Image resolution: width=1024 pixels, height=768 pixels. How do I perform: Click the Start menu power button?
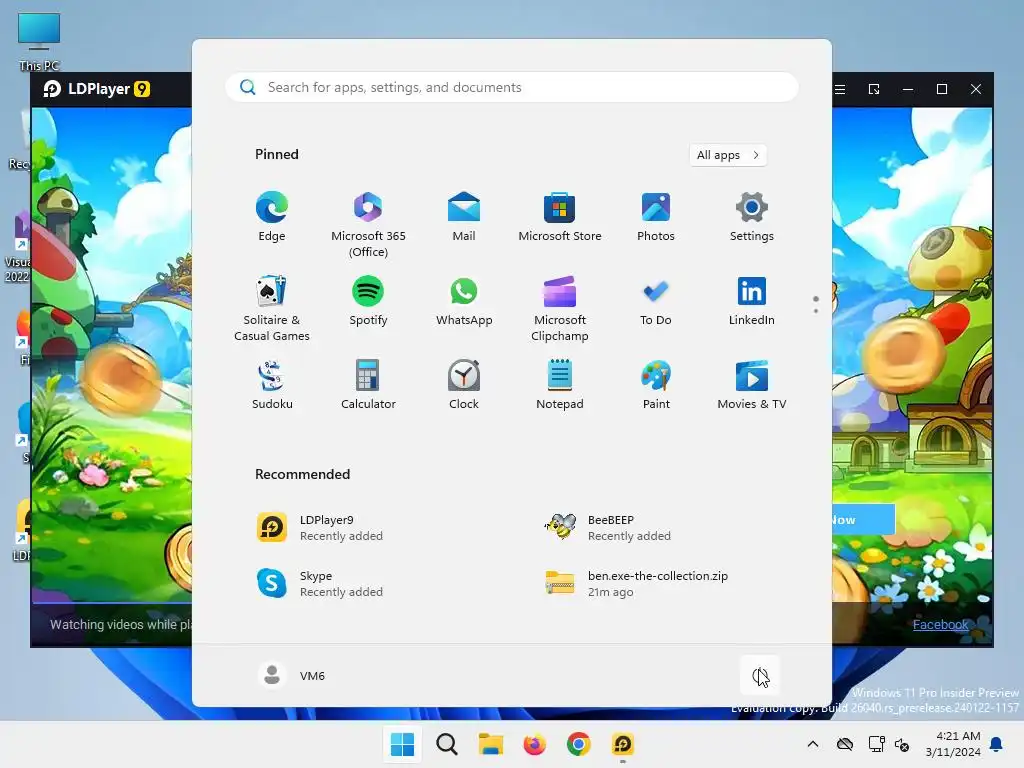pyautogui.click(x=760, y=676)
